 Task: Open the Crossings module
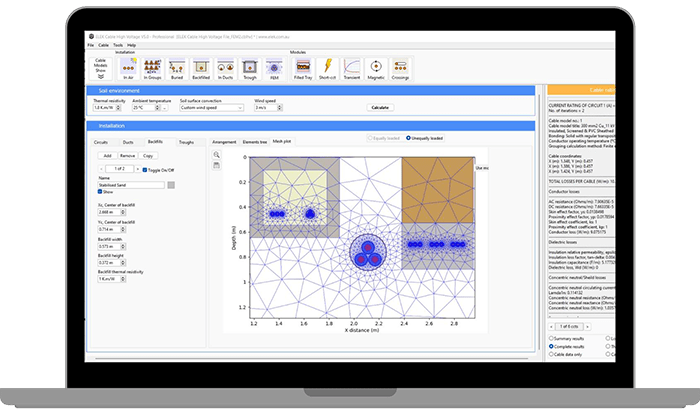400,69
